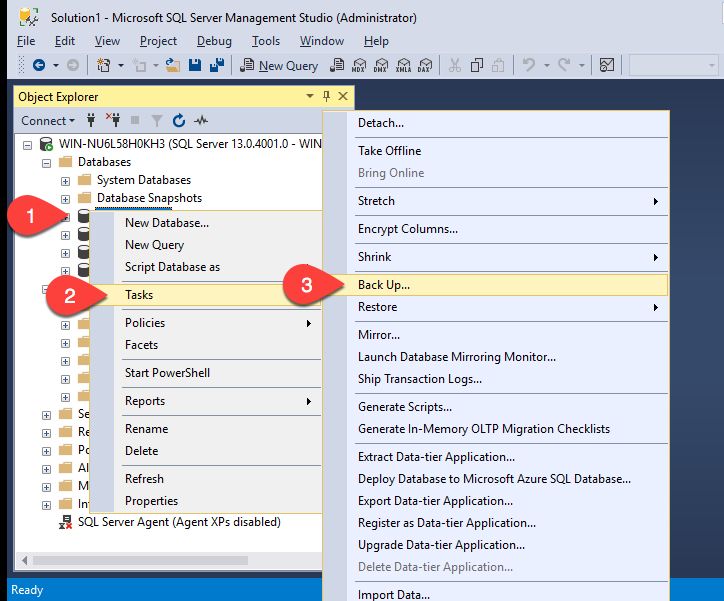Choose New Database... in context menu
Viewport: 724px width, 601px height.
coord(206,223)
